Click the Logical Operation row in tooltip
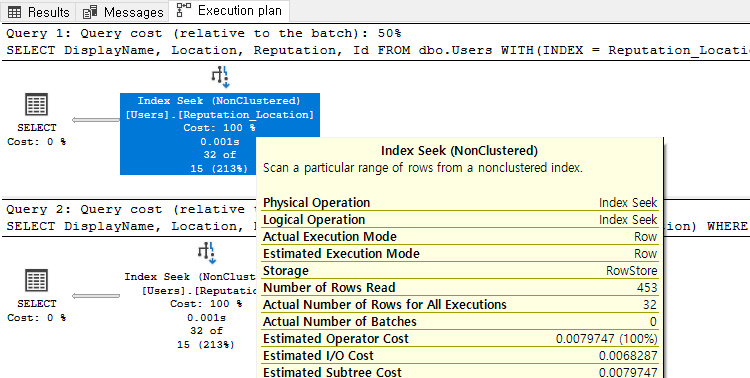The height and width of the screenshot is (378, 750). pos(460,220)
